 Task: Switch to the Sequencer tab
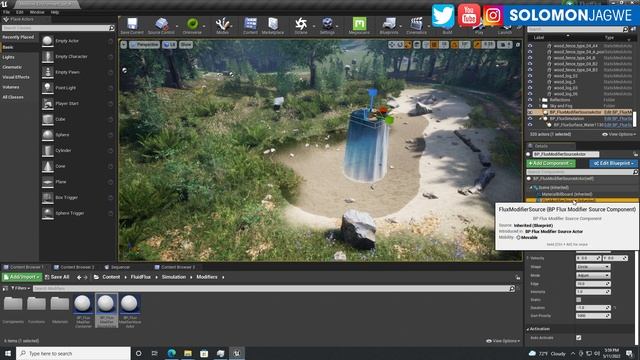[117, 267]
